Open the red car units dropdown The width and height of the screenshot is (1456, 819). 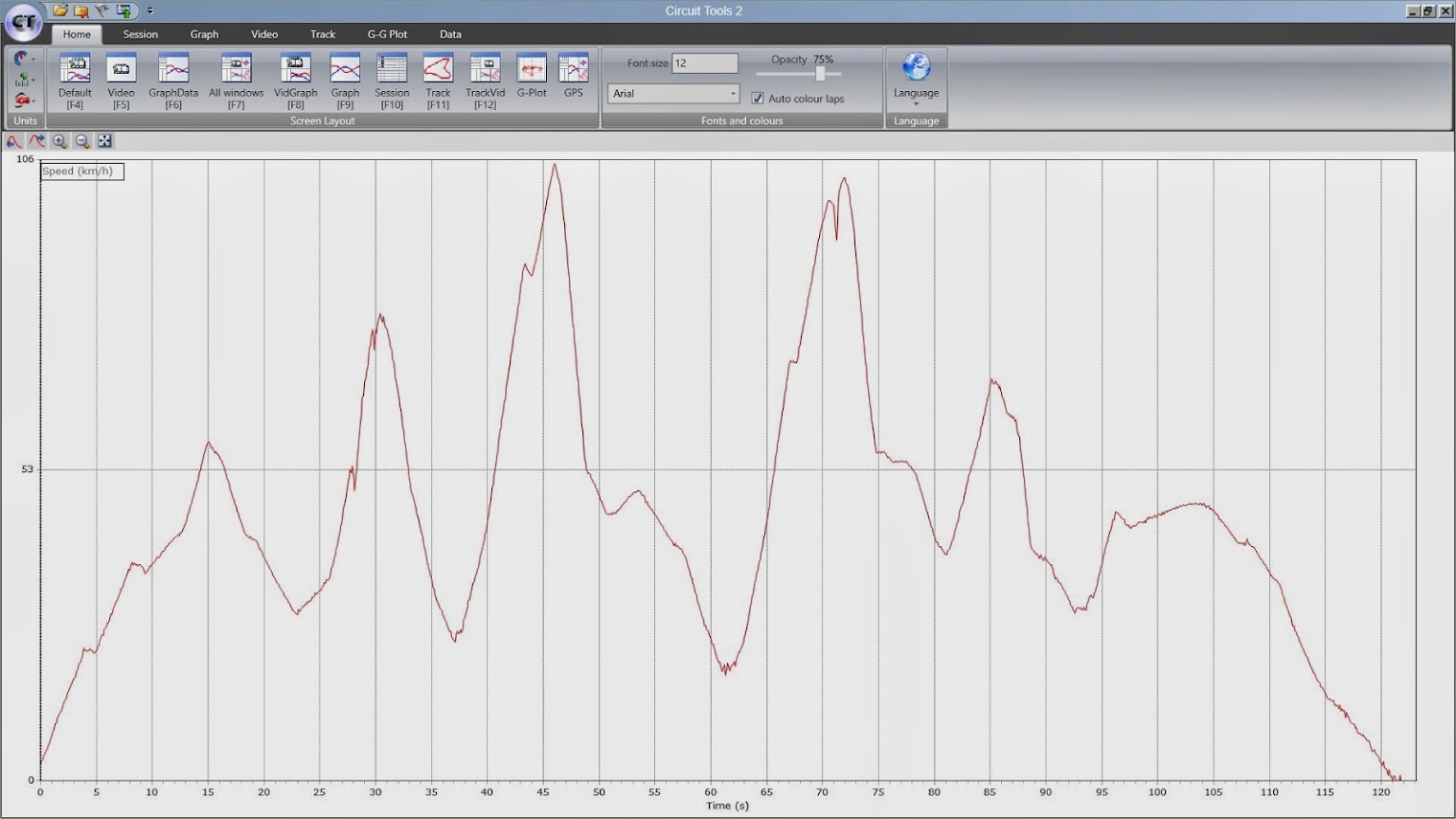pos(24,100)
